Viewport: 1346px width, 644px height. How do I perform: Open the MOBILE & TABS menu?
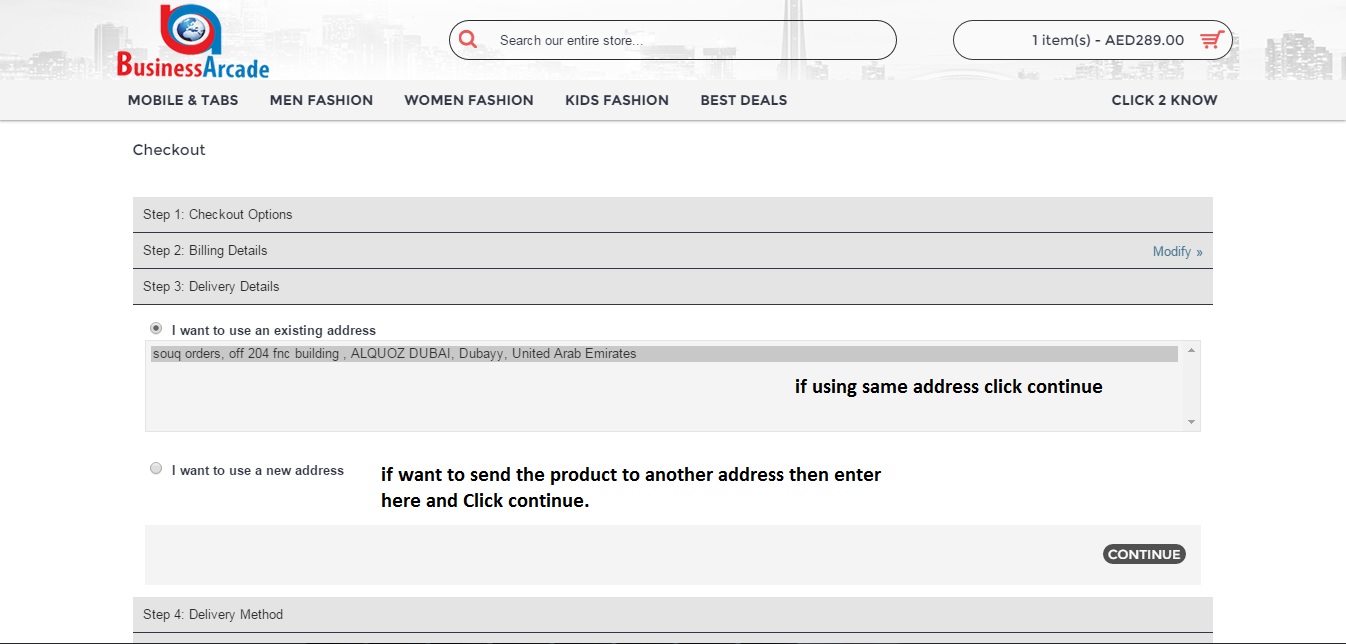pos(183,100)
